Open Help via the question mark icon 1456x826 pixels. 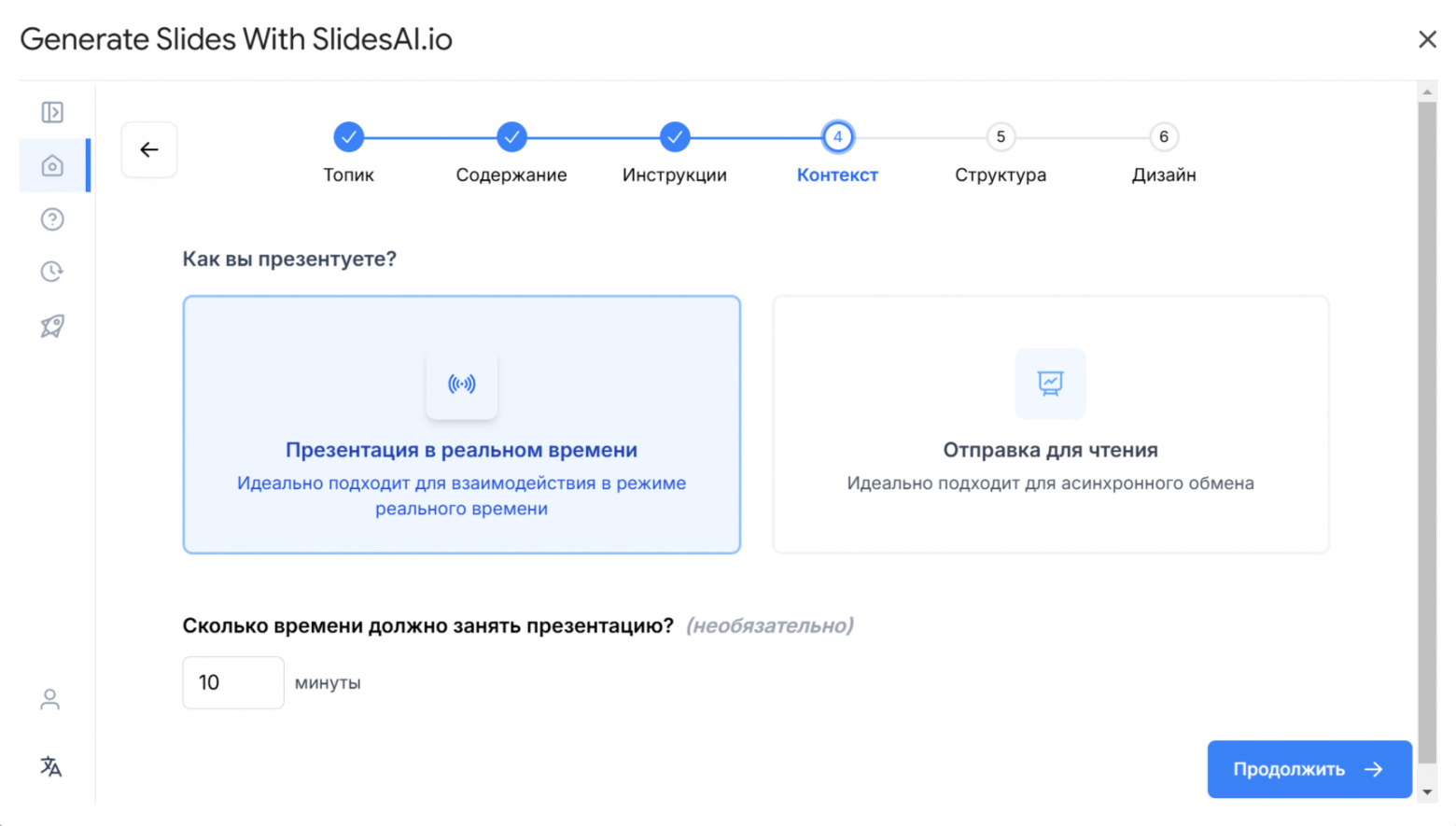[51, 218]
